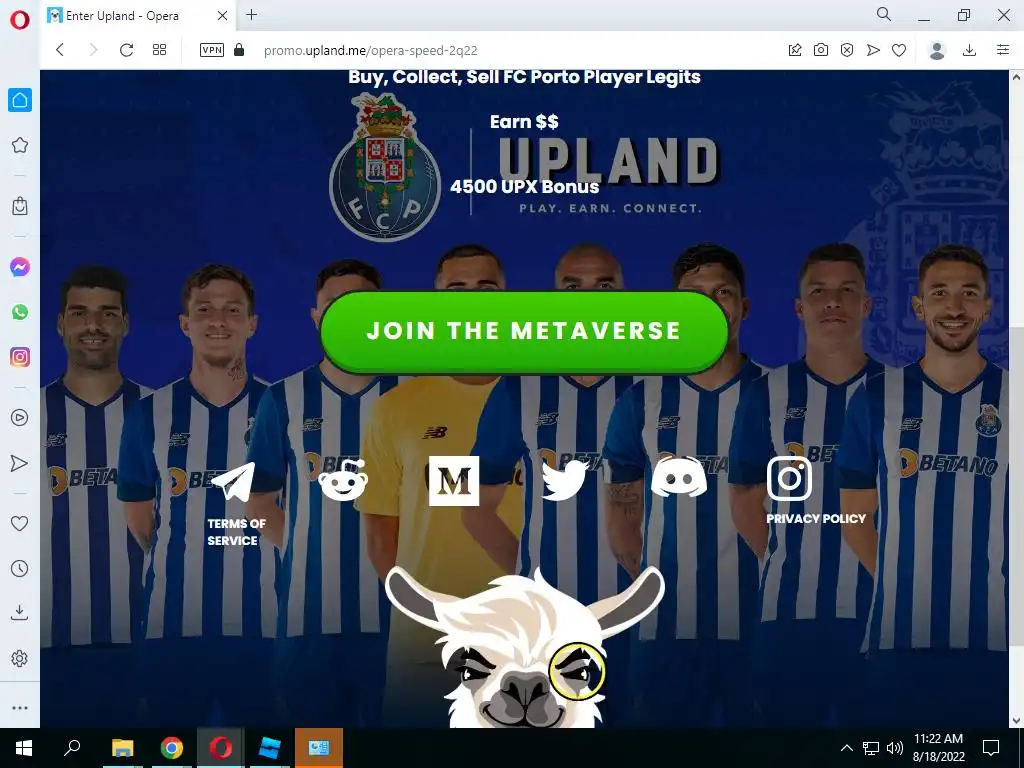Open Upland Discord icon link
1024x768 pixels.
679,477
